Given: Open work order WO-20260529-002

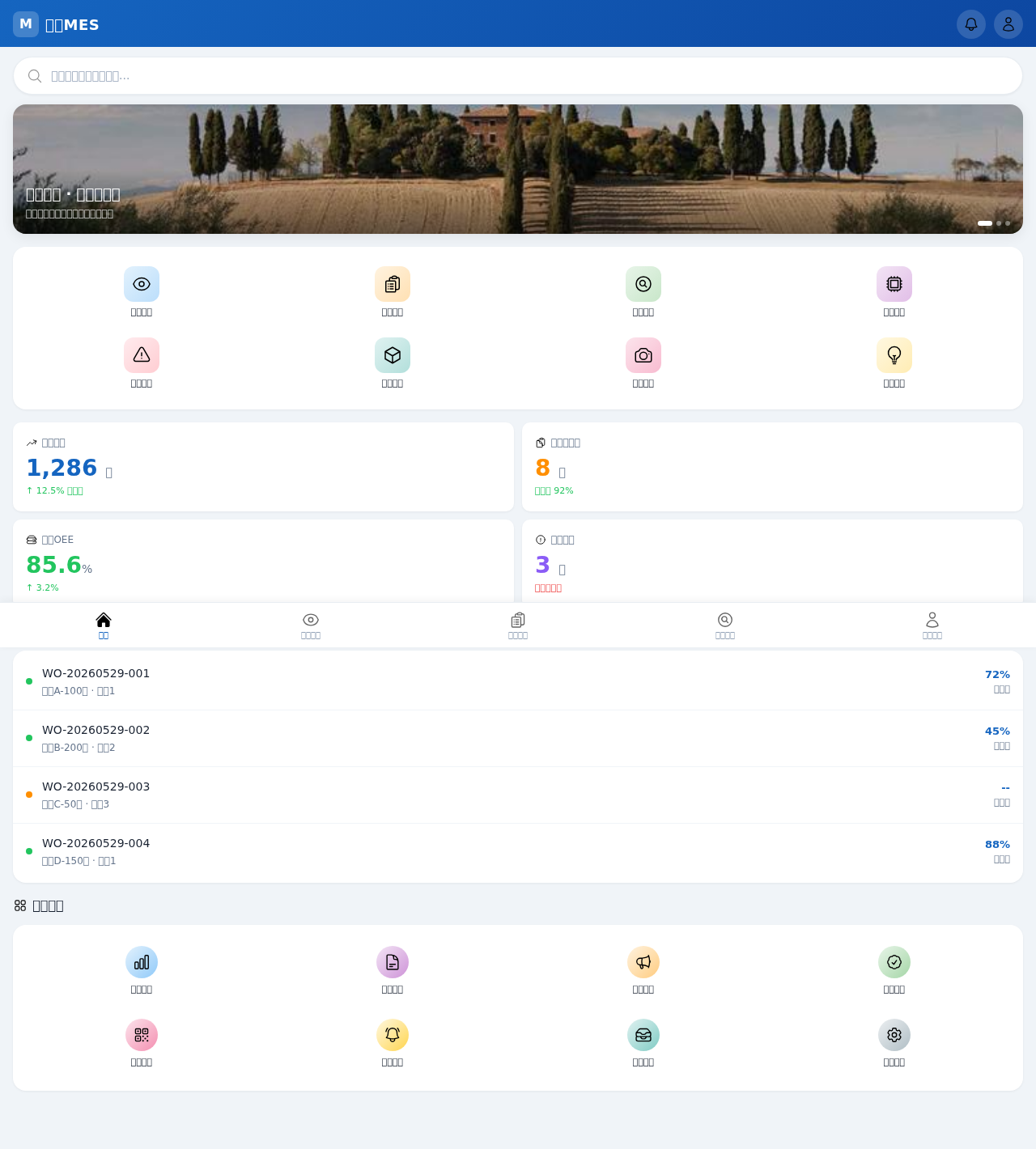Looking at the screenshot, I should [518, 738].
